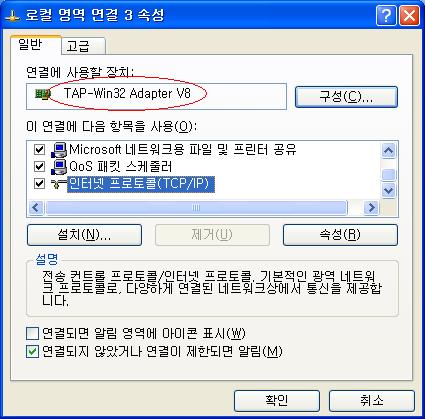Open the 구성(C)... configuration button
Viewport: 425px width, 419px height.
pos(346,97)
